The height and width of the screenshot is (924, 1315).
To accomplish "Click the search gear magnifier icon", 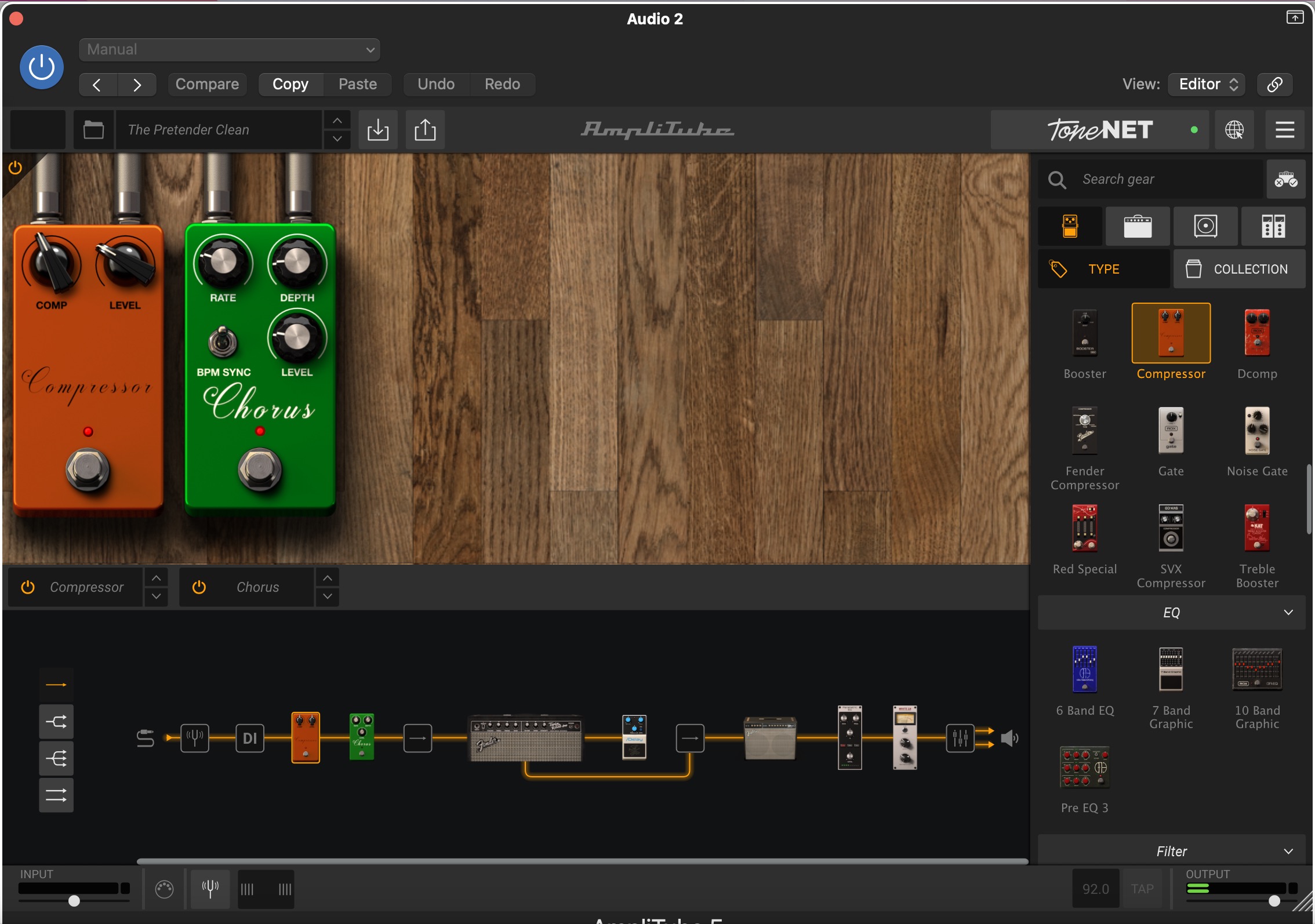I will pos(1057,180).
